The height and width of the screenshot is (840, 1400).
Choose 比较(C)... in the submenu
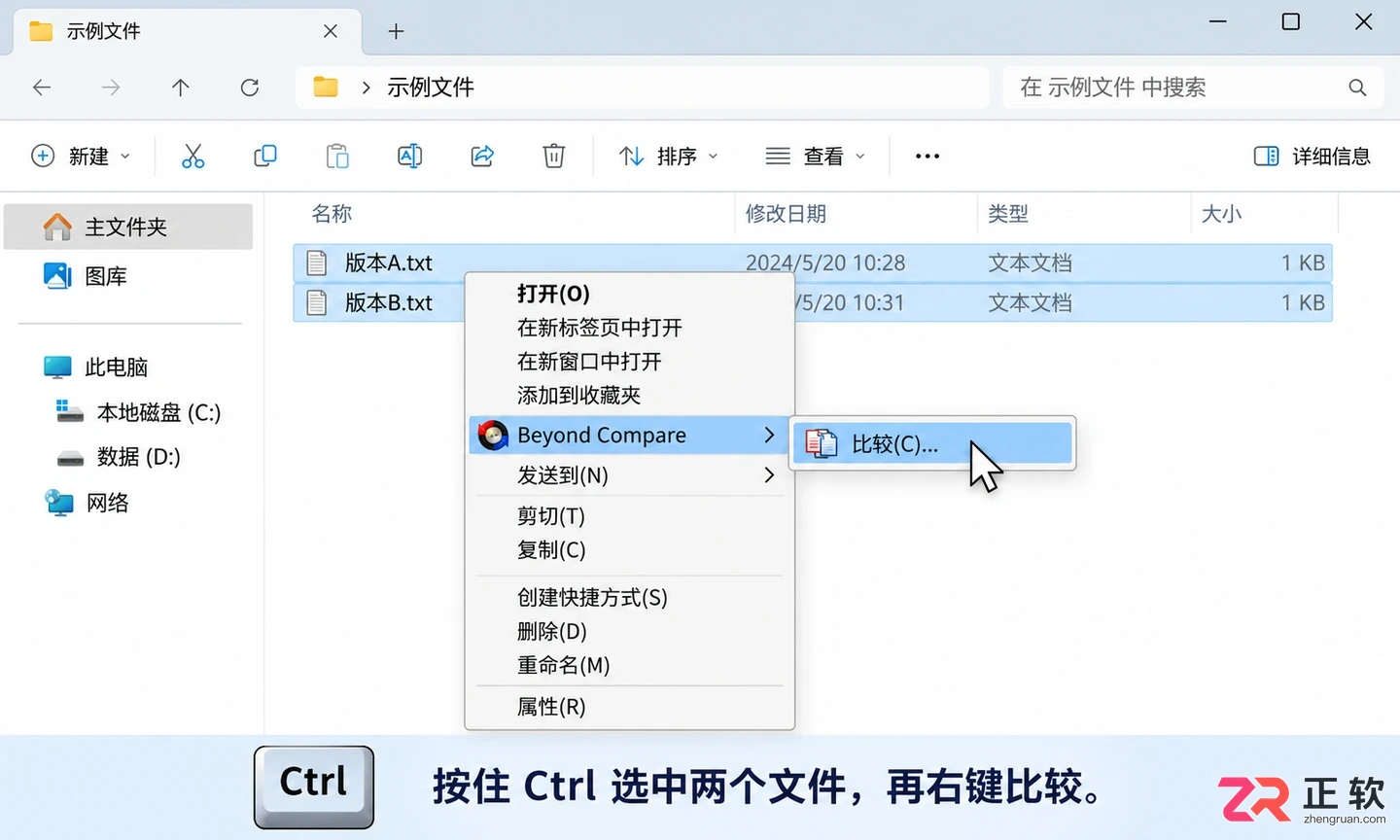pos(932,443)
